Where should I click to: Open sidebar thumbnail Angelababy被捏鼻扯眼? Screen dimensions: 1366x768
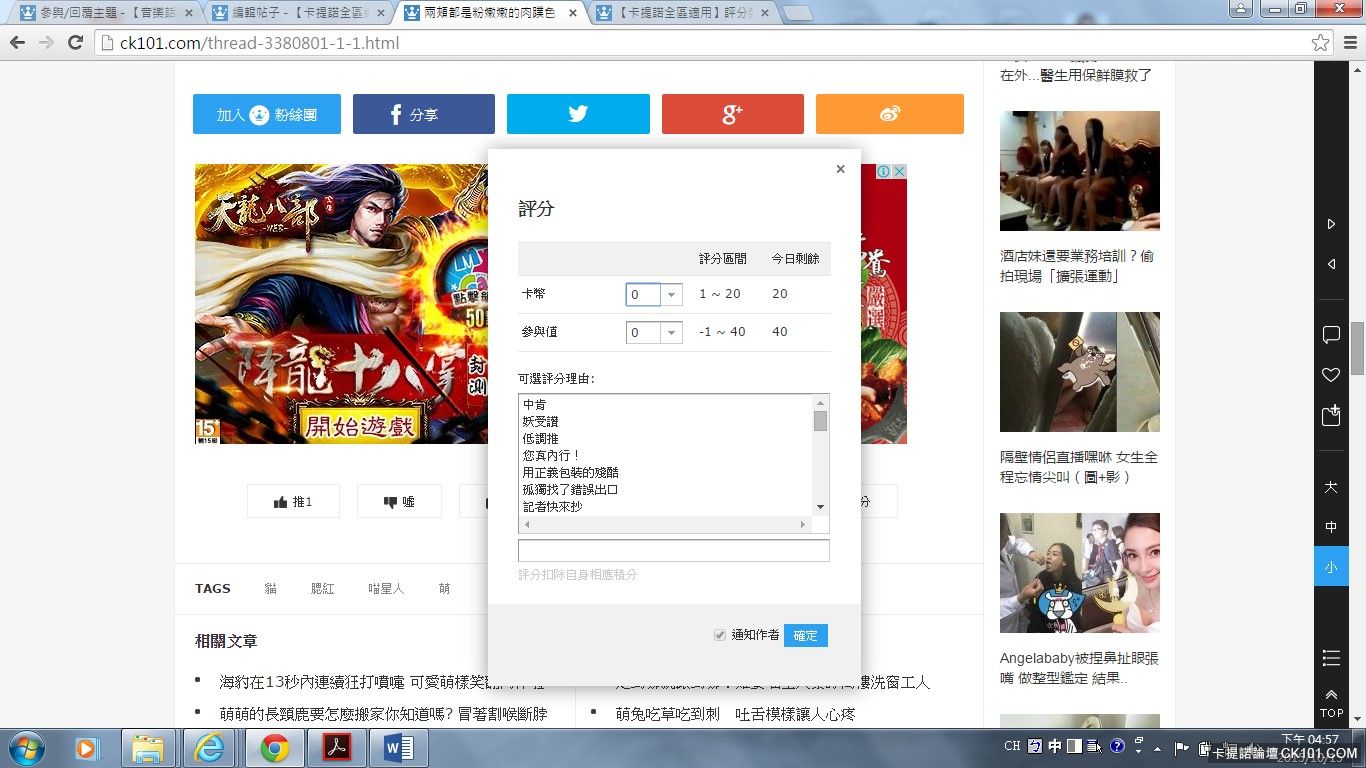click(1080, 573)
